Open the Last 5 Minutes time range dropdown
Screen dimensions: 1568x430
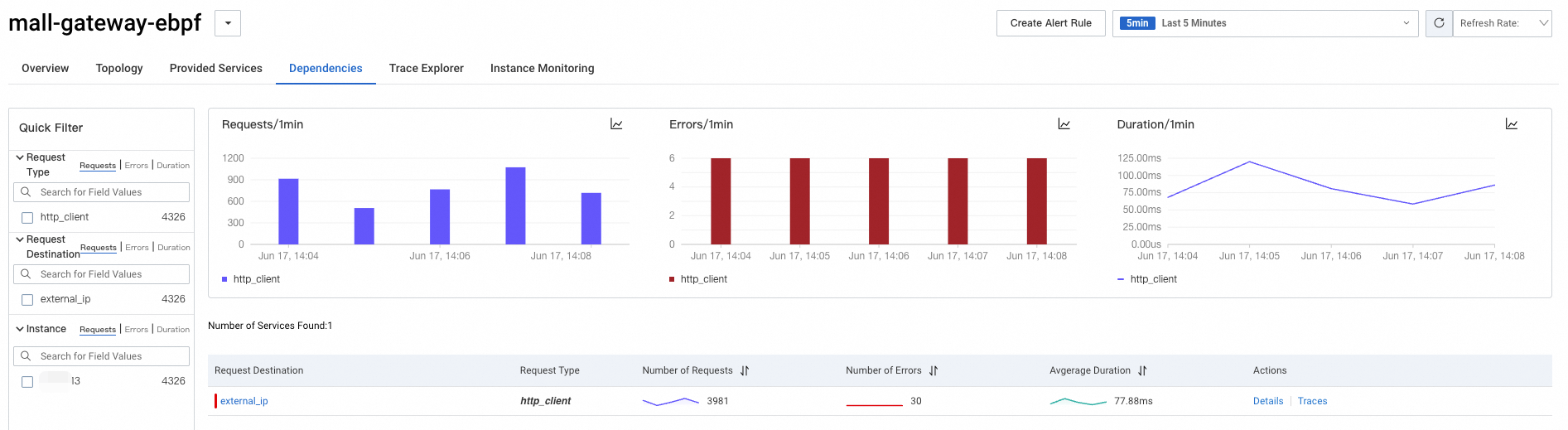click(x=1265, y=23)
